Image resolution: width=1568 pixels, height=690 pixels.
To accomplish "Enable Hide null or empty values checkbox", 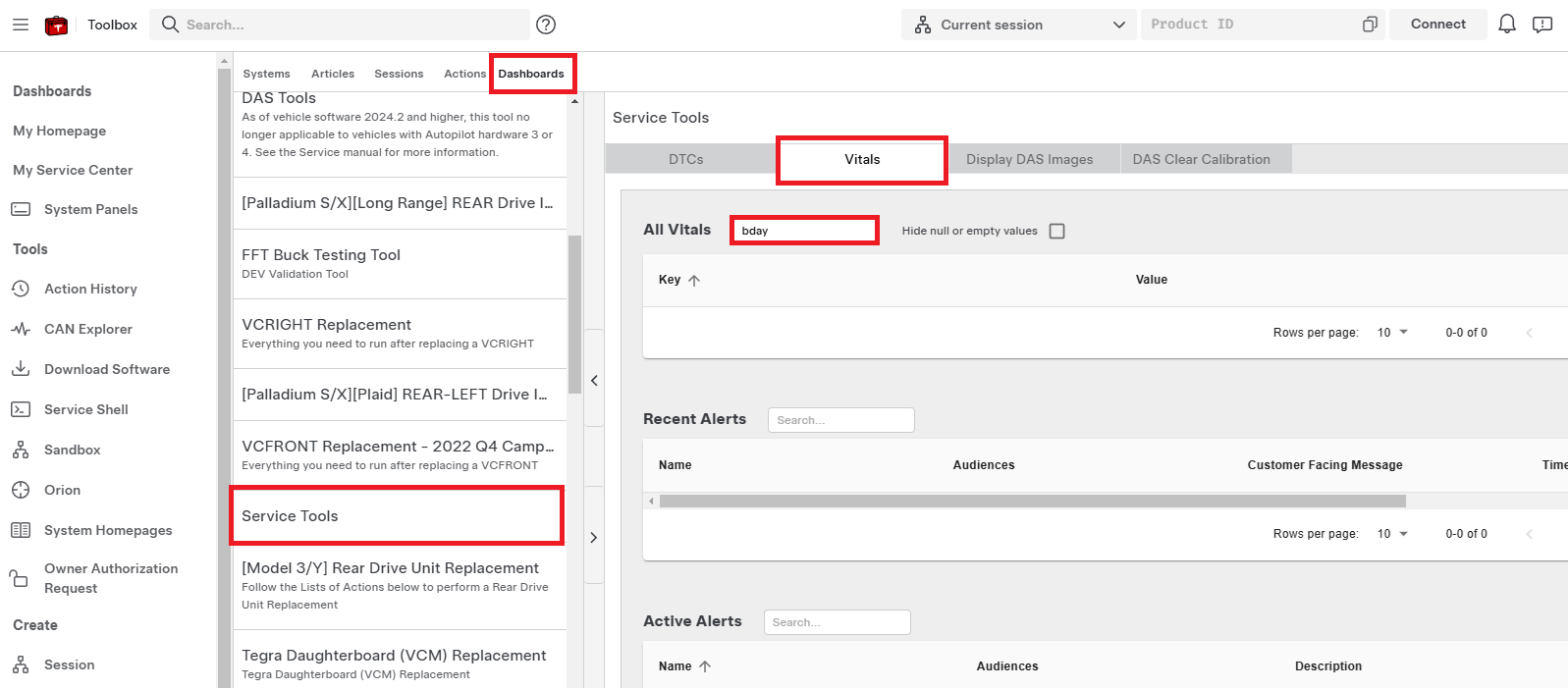I will pos(1056,232).
